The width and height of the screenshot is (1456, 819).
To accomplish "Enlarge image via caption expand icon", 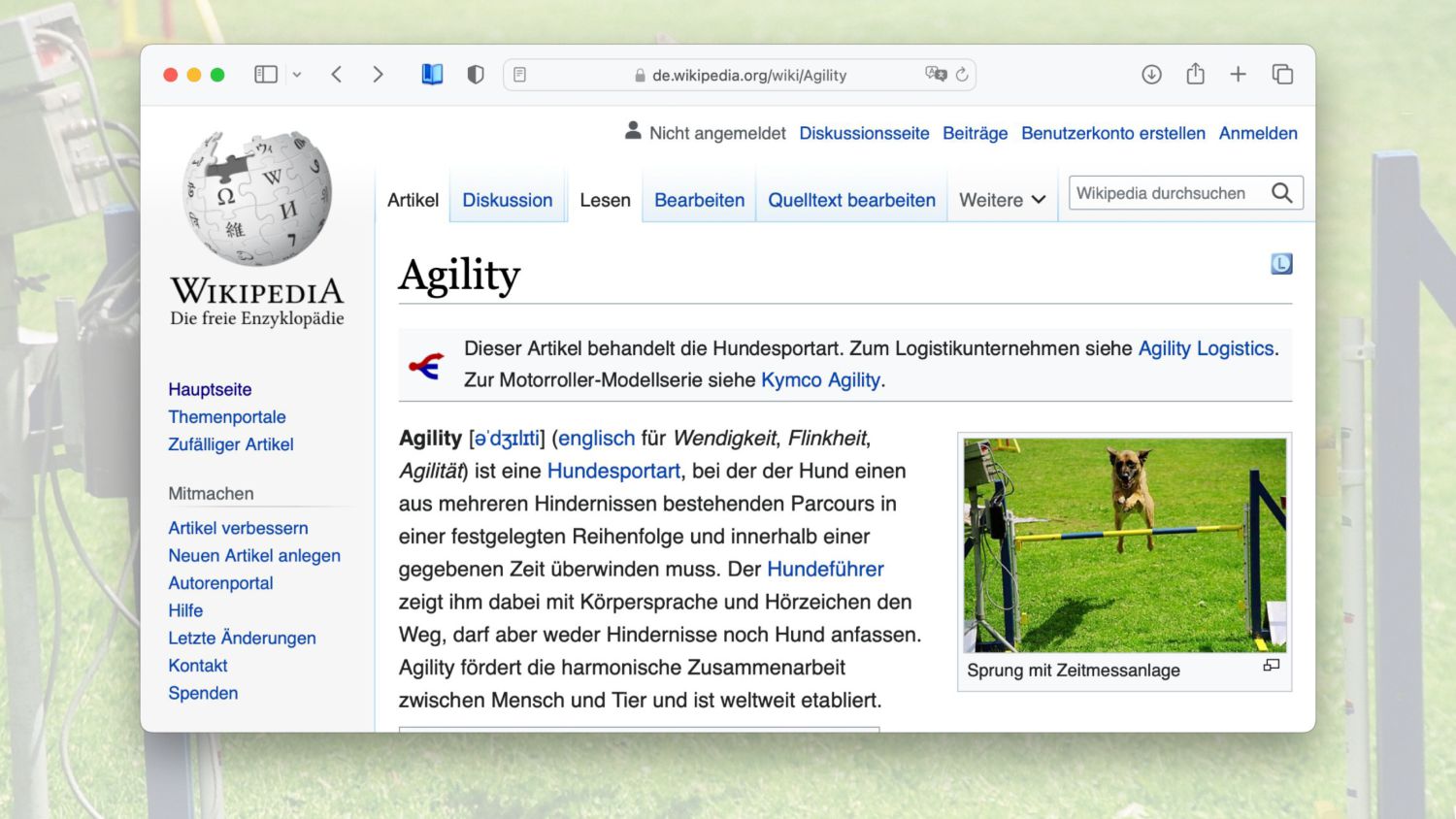I will [x=1272, y=666].
